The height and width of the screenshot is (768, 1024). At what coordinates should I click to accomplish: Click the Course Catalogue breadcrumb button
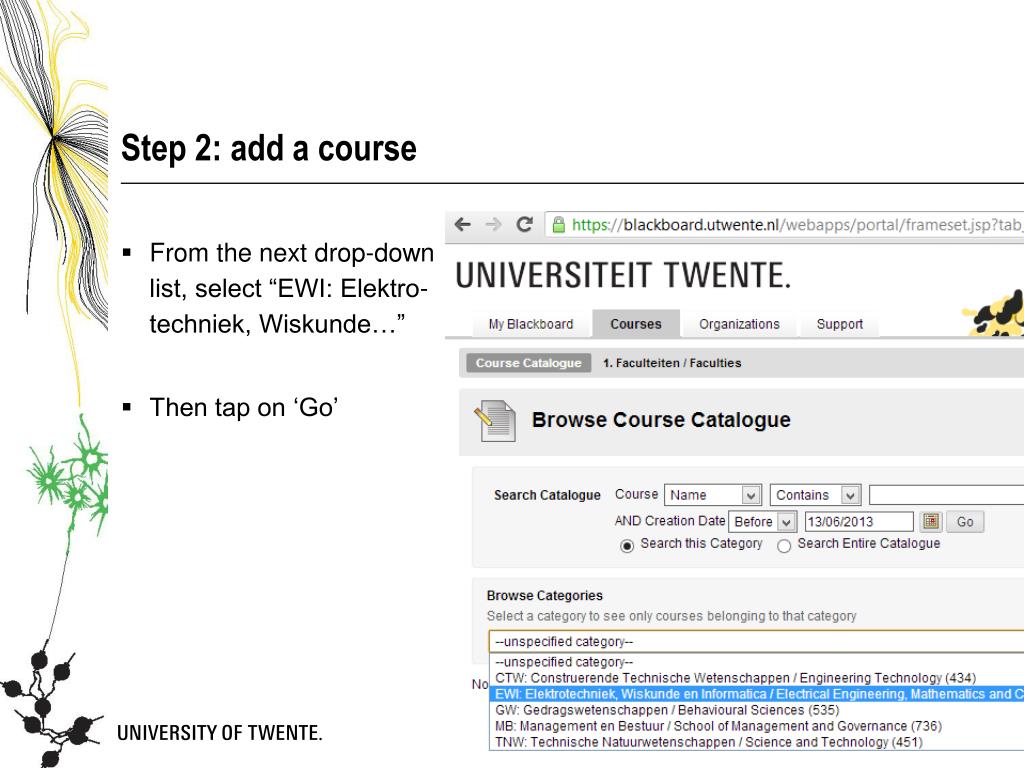528,362
